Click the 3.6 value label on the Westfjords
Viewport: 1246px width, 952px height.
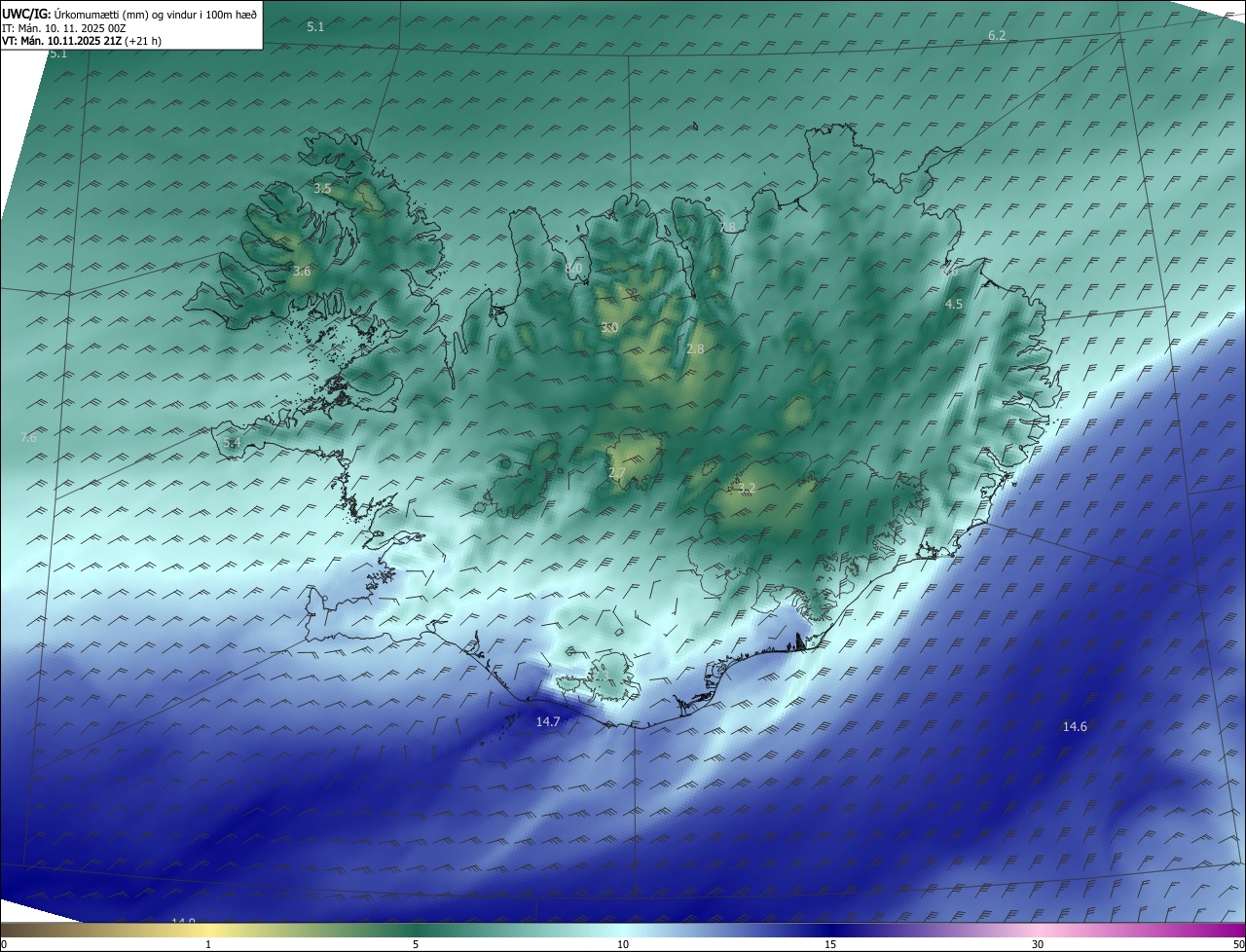(302, 272)
